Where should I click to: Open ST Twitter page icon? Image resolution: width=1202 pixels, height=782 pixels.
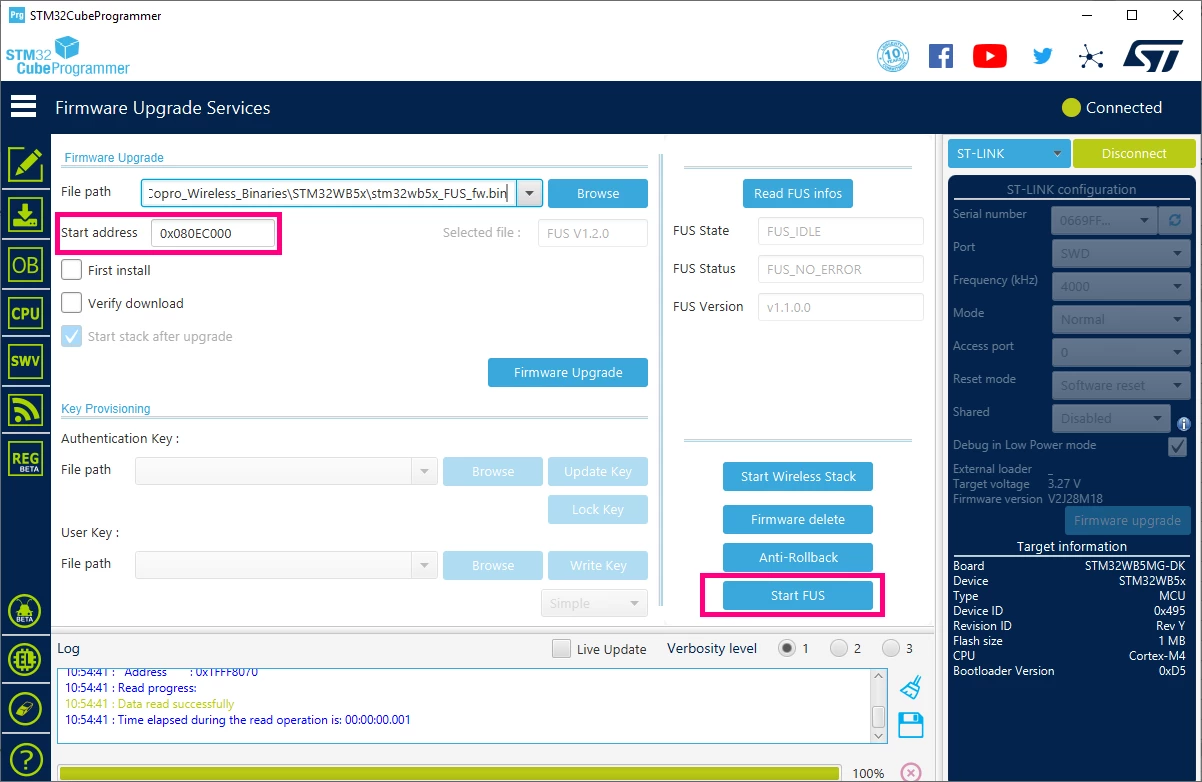[1043, 56]
